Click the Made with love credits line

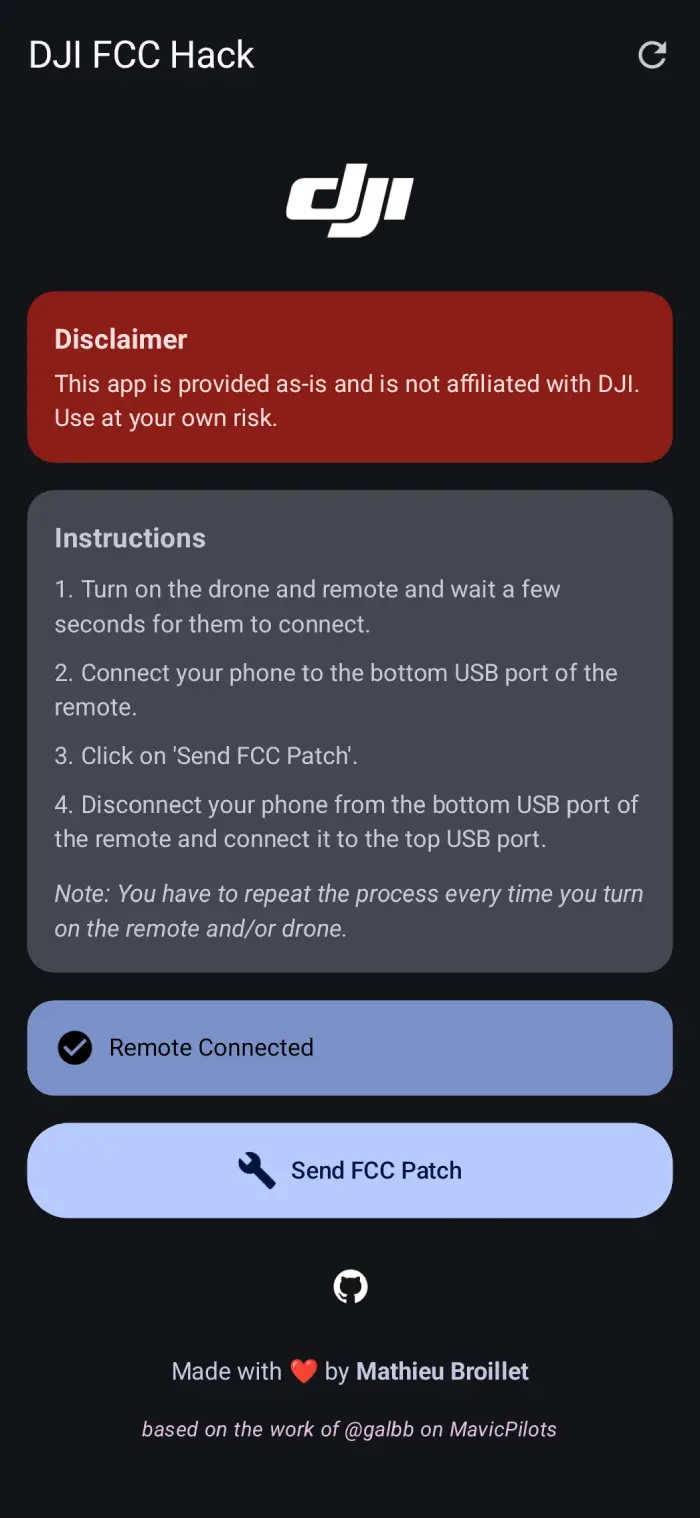pos(350,1370)
